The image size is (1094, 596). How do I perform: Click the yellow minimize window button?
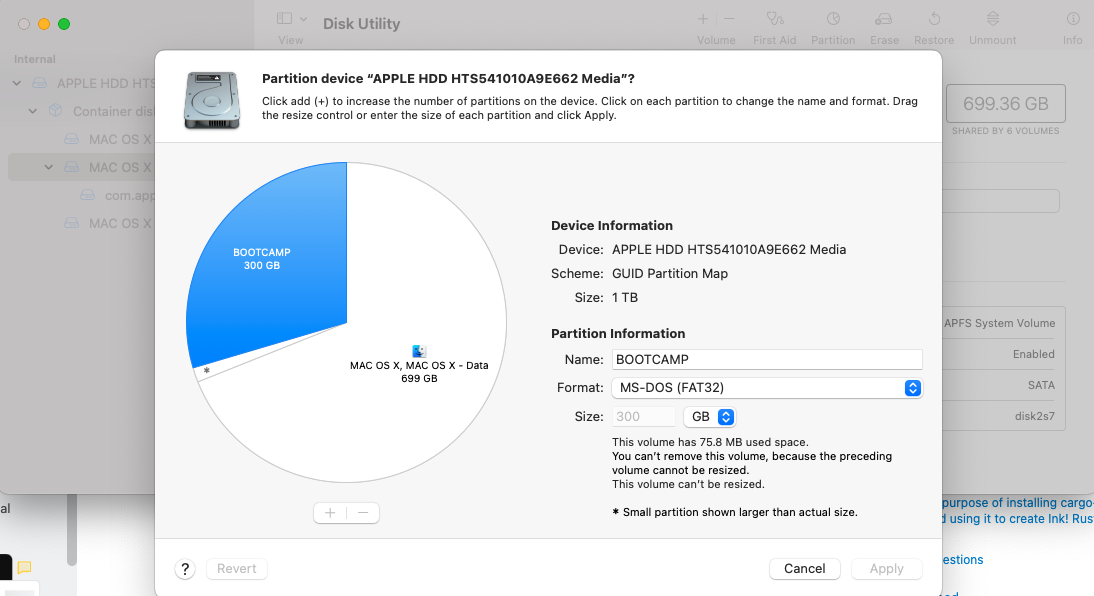point(44,24)
